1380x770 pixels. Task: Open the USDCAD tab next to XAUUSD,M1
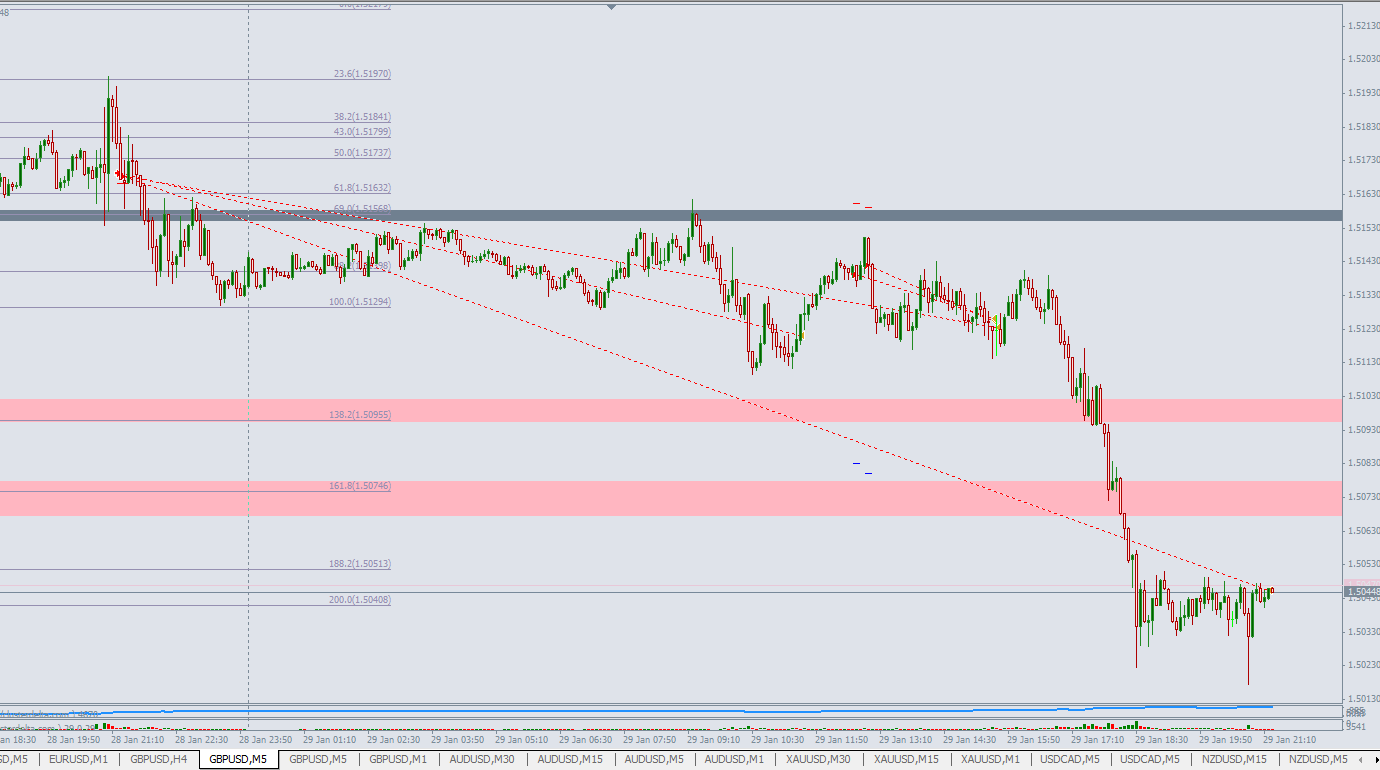point(1070,760)
